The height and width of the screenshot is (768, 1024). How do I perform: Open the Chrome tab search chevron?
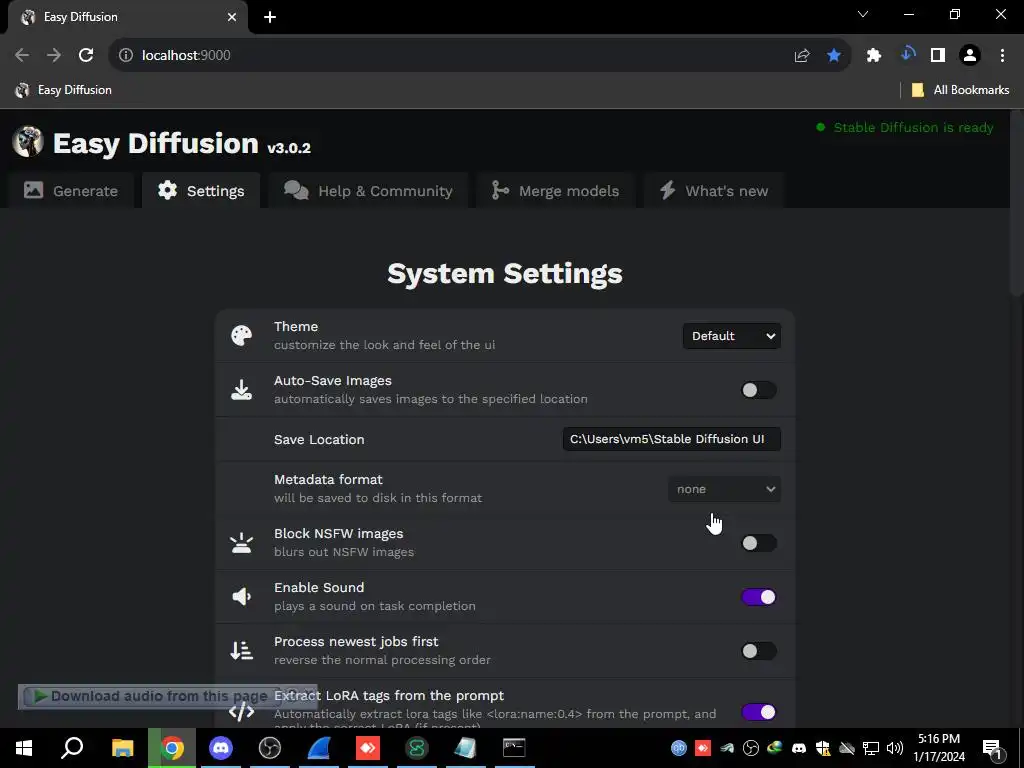[863, 14]
